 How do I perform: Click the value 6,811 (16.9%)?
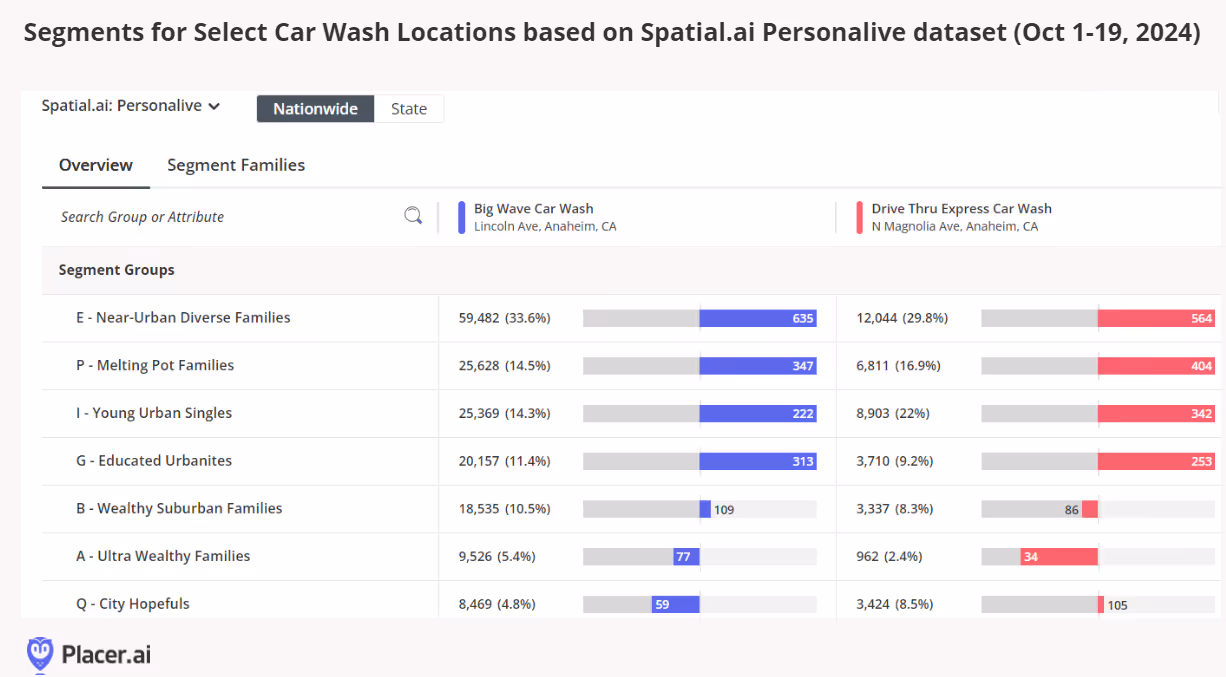(x=898, y=366)
